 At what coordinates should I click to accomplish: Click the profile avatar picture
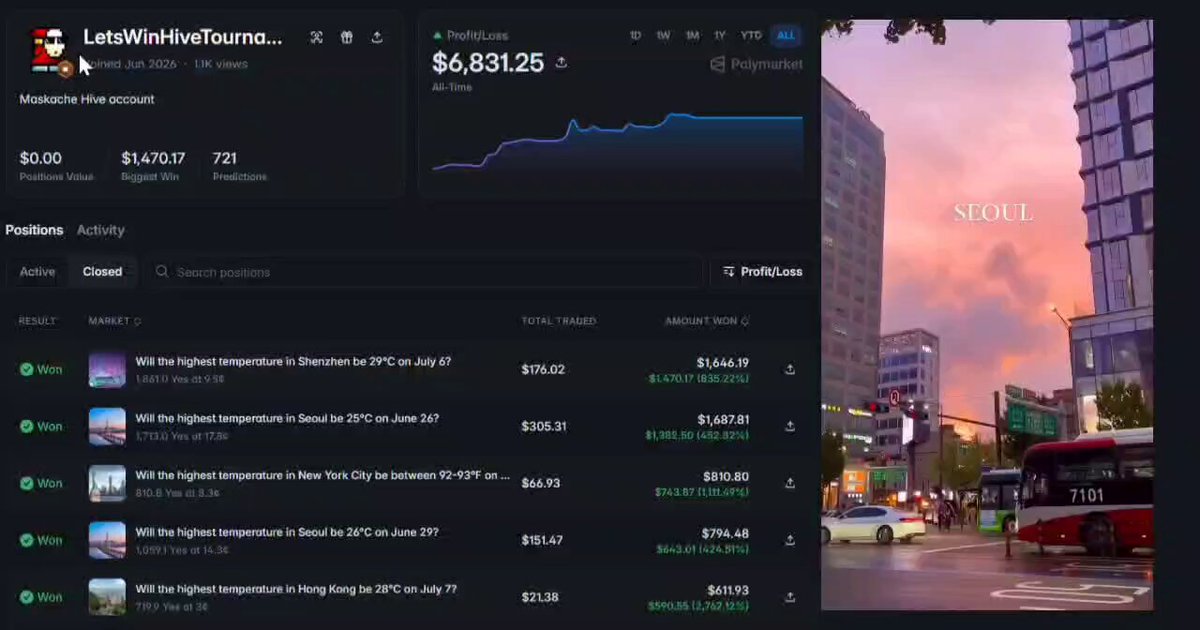pyautogui.click(x=47, y=49)
